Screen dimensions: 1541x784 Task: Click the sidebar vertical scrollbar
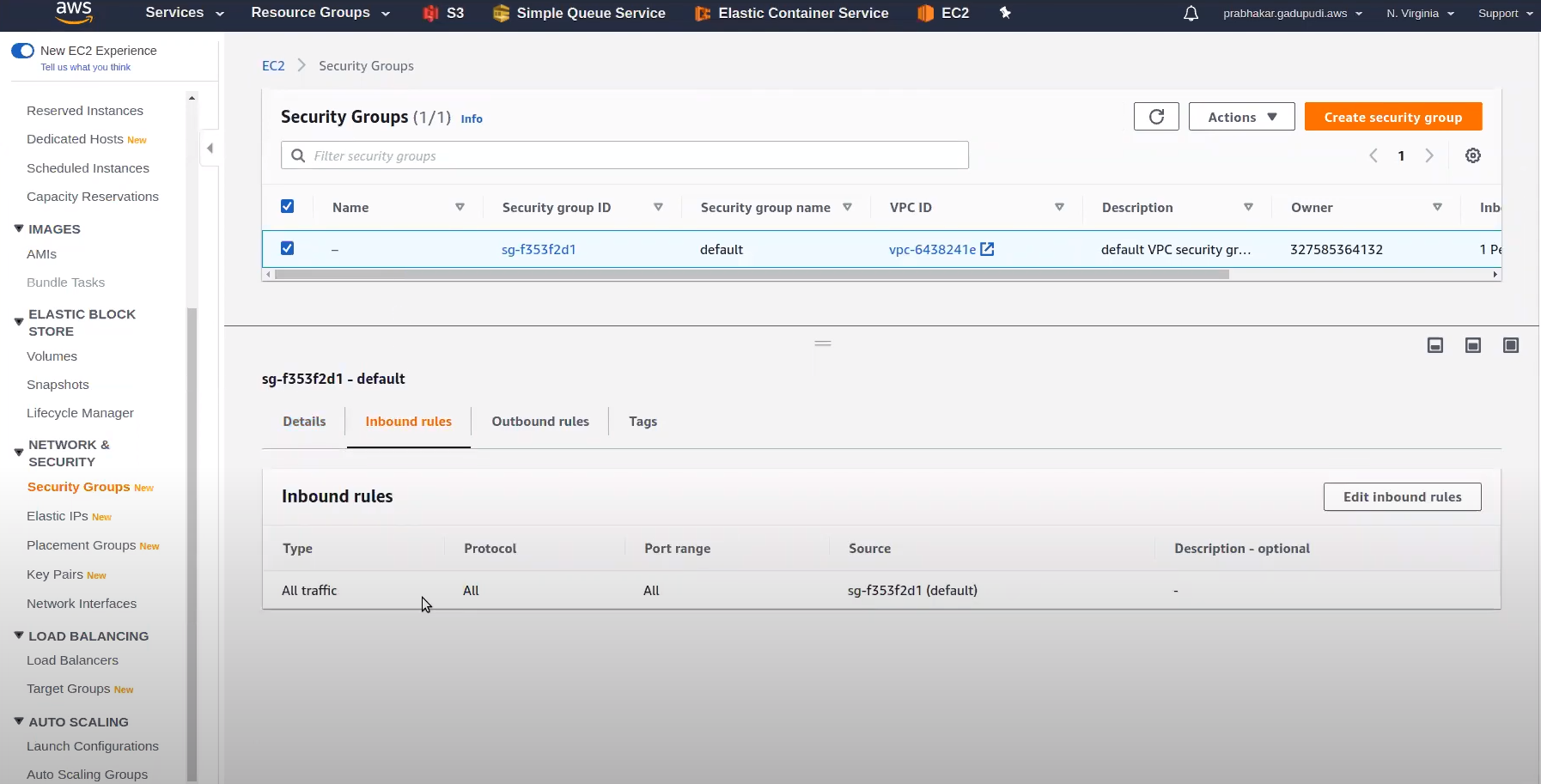192,544
